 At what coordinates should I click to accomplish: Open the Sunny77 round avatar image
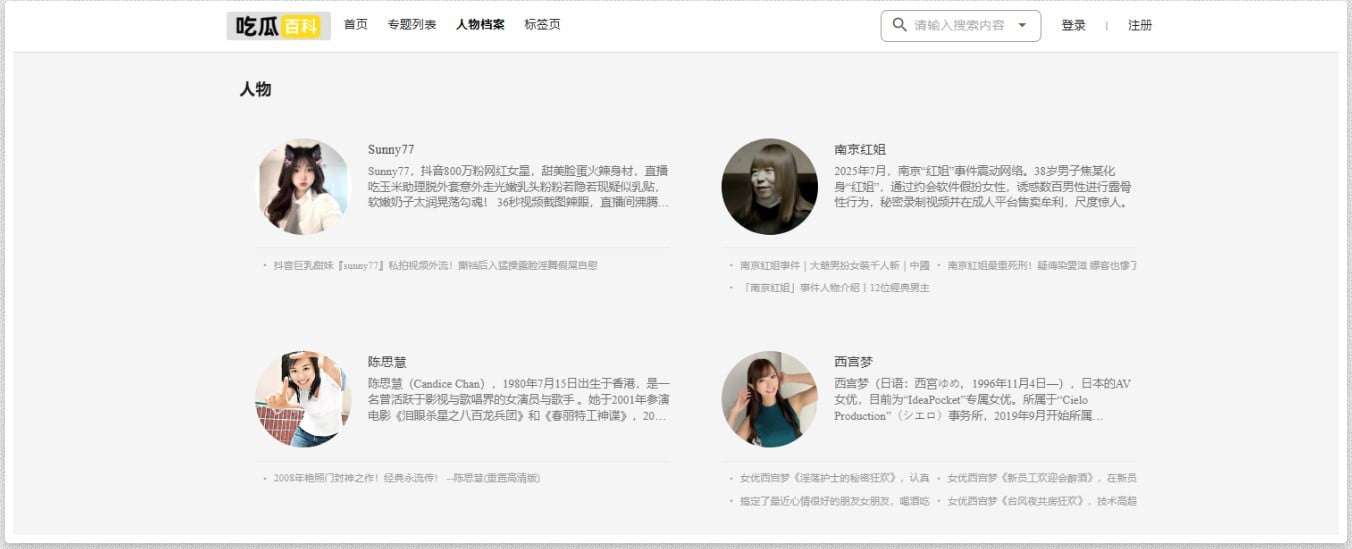[x=303, y=187]
